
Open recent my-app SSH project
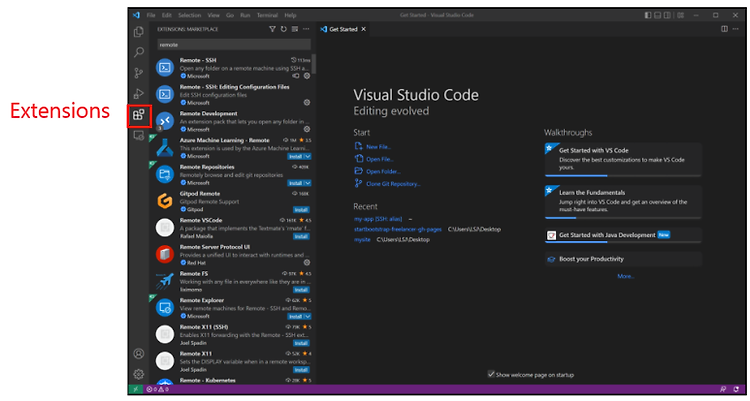(378, 219)
